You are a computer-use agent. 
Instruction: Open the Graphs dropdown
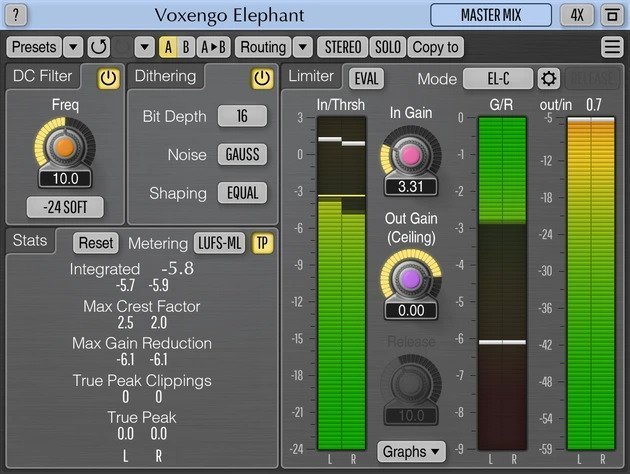(410, 452)
